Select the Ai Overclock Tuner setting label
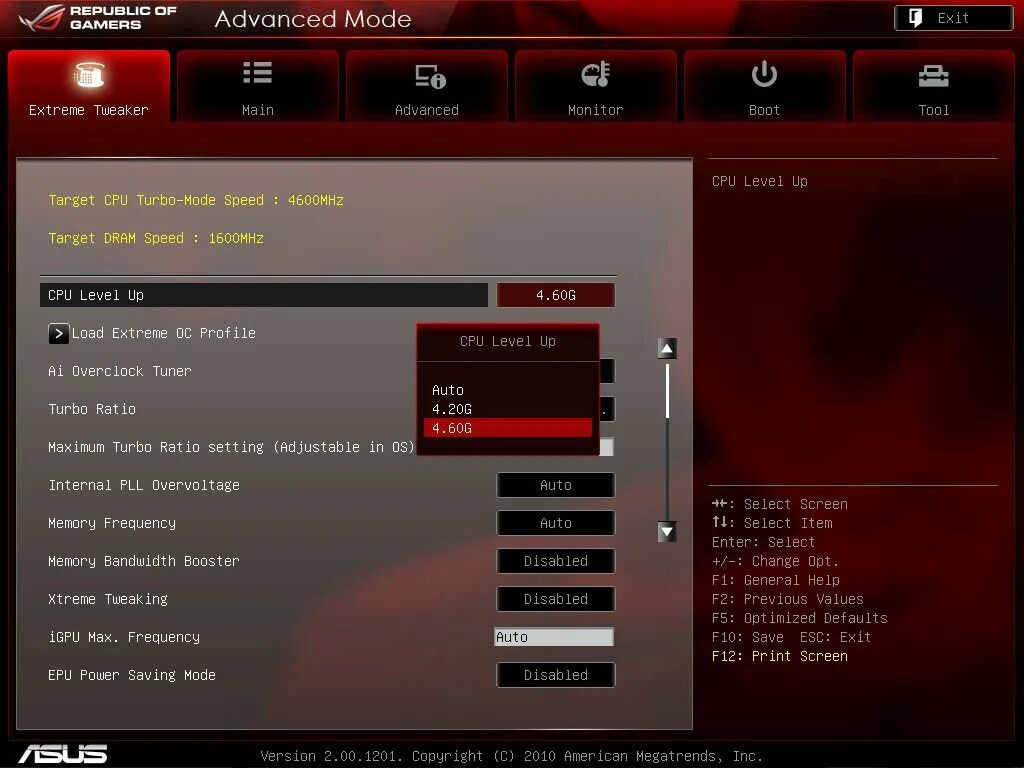Viewport: 1024px width, 768px height. [120, 371]
